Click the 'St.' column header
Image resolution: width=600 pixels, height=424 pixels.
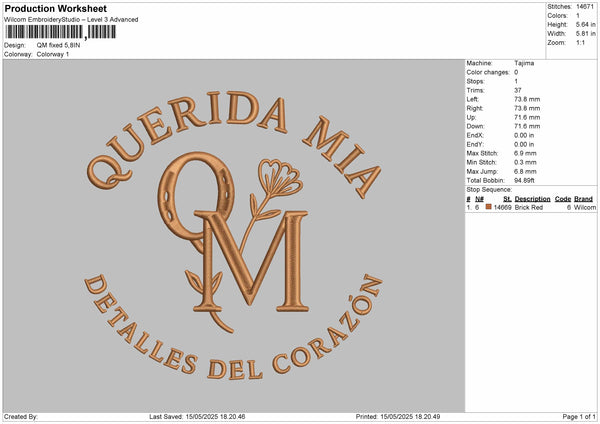[x=507, y=199]
